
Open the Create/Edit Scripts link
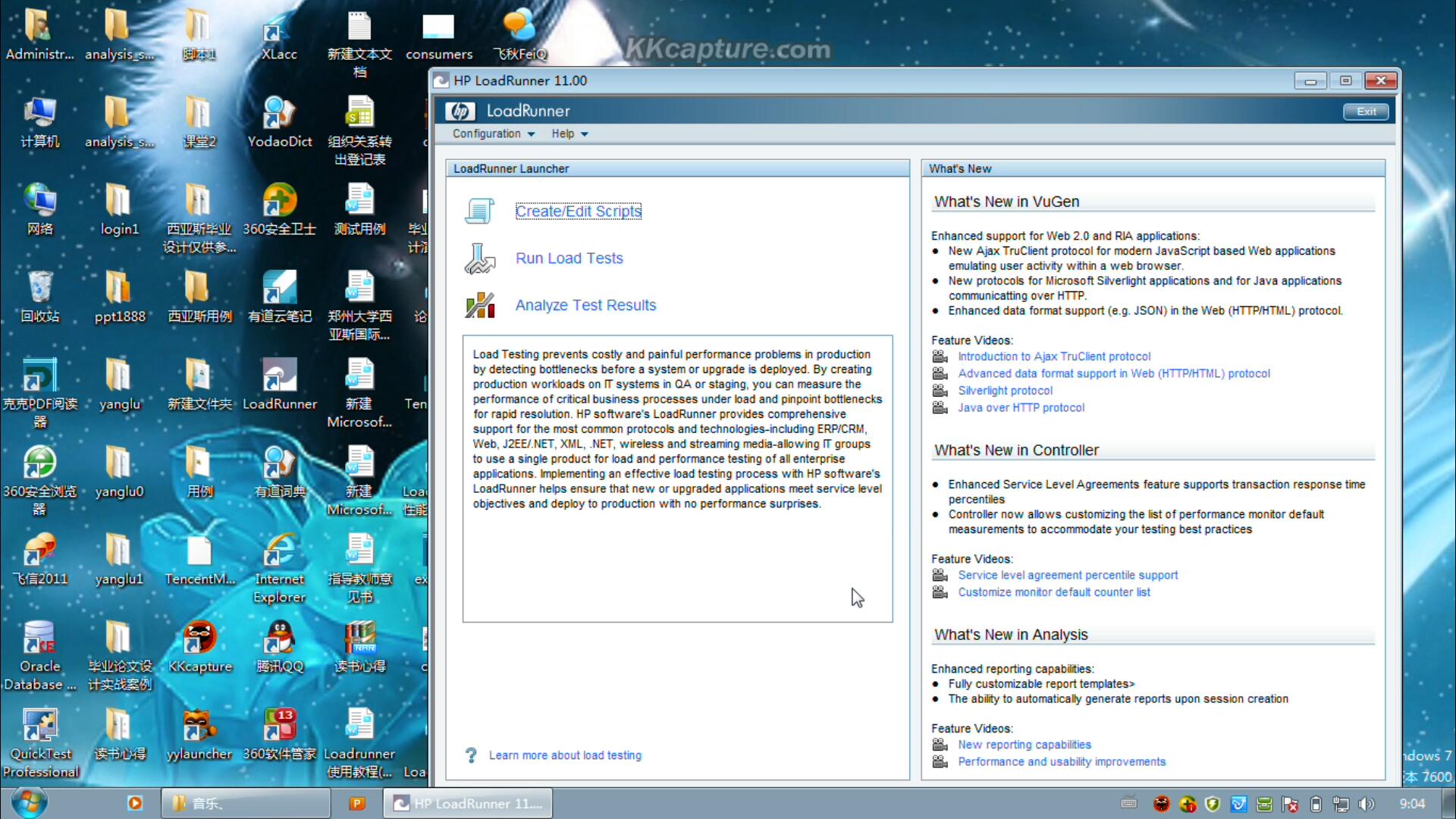click(579, 212)
